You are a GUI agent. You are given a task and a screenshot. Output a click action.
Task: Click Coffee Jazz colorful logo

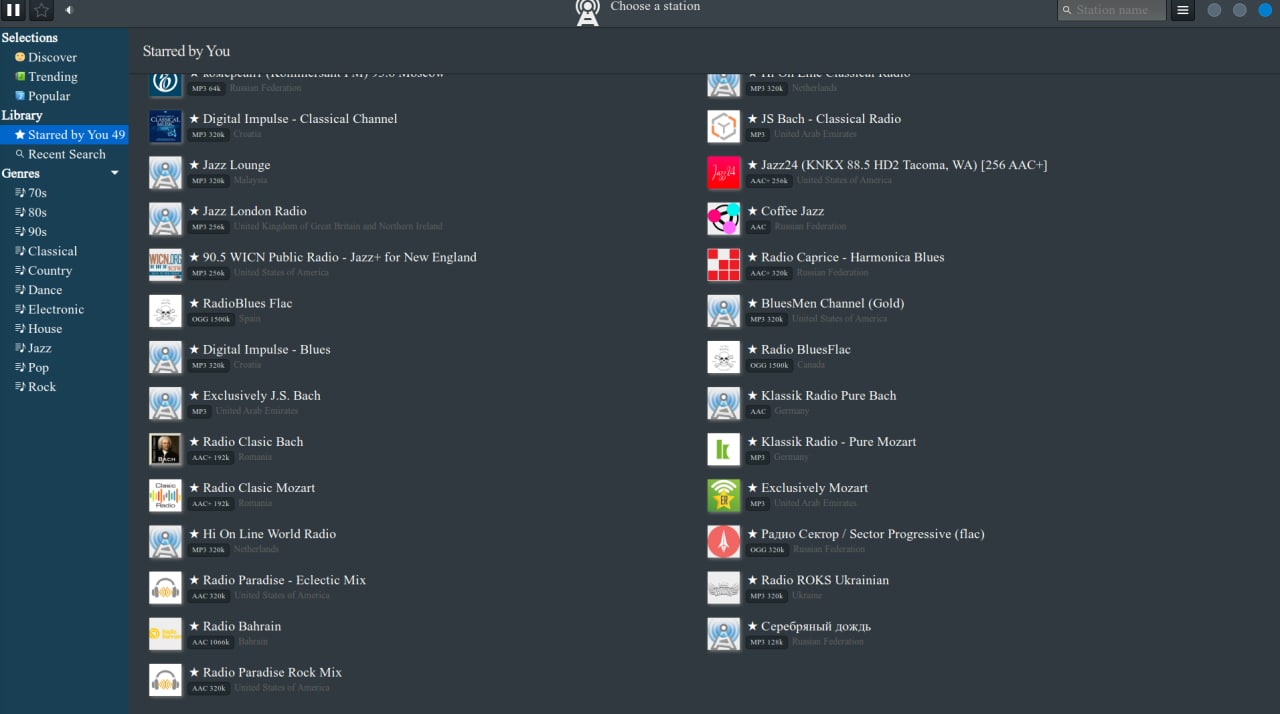coord(724,219)
